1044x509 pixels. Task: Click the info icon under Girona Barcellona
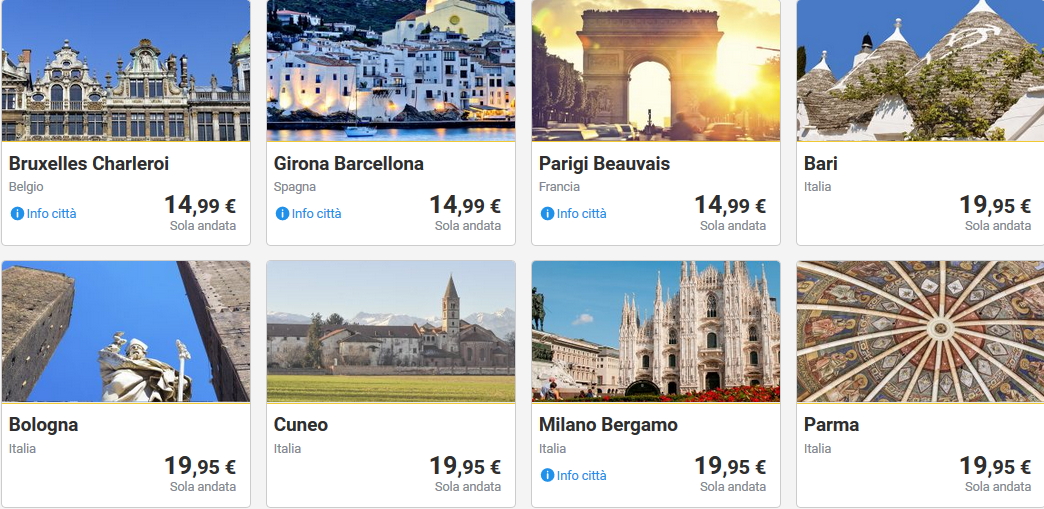click(282, 214)
